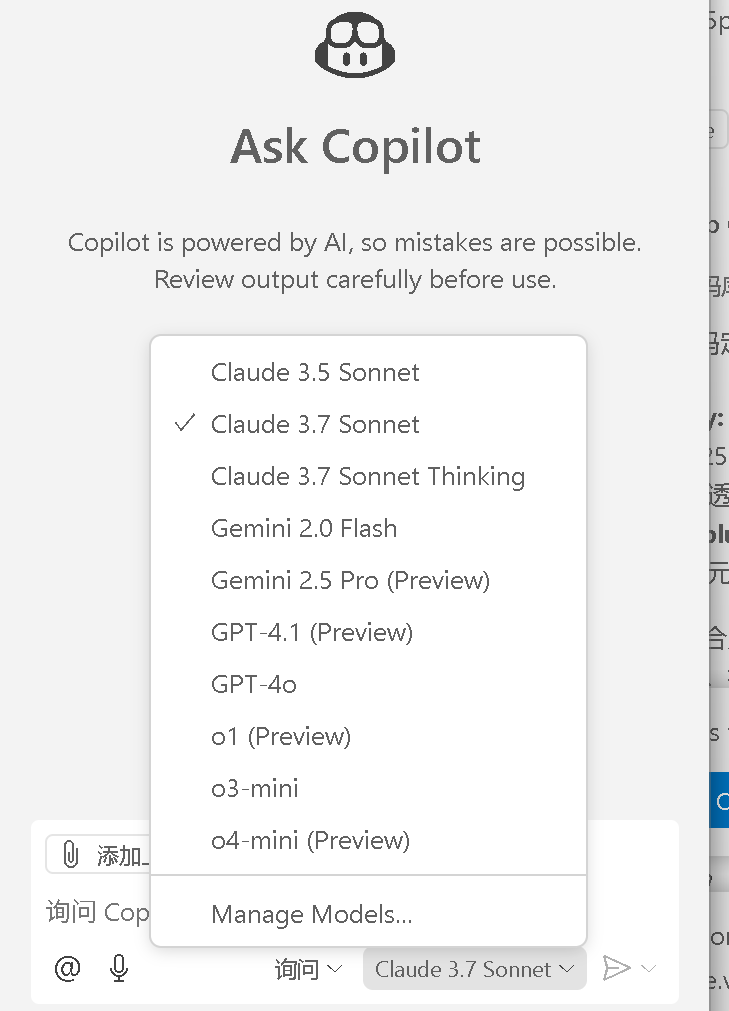Select the checked Claude 3.7 Sonnet option
The width and height of the screenshot is (729, 1011).
(315, 424)
